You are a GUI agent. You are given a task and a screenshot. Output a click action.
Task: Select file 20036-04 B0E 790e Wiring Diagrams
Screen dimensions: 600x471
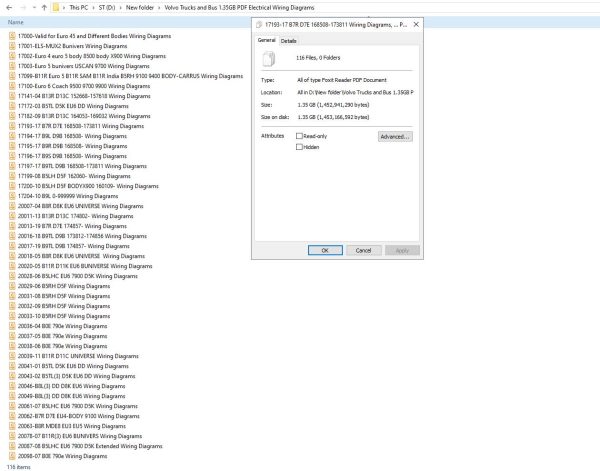[x=62, y=326]
